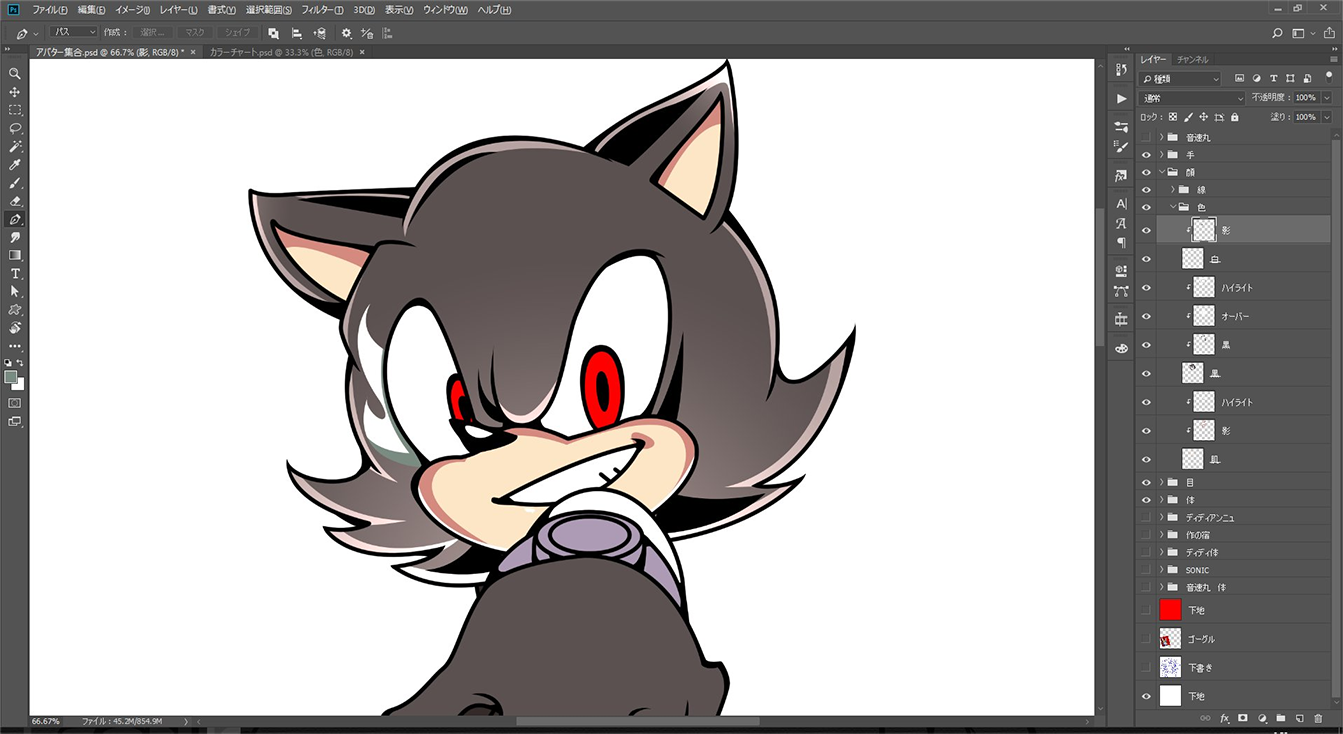Select the Path Selection tool

click(15, 291)
